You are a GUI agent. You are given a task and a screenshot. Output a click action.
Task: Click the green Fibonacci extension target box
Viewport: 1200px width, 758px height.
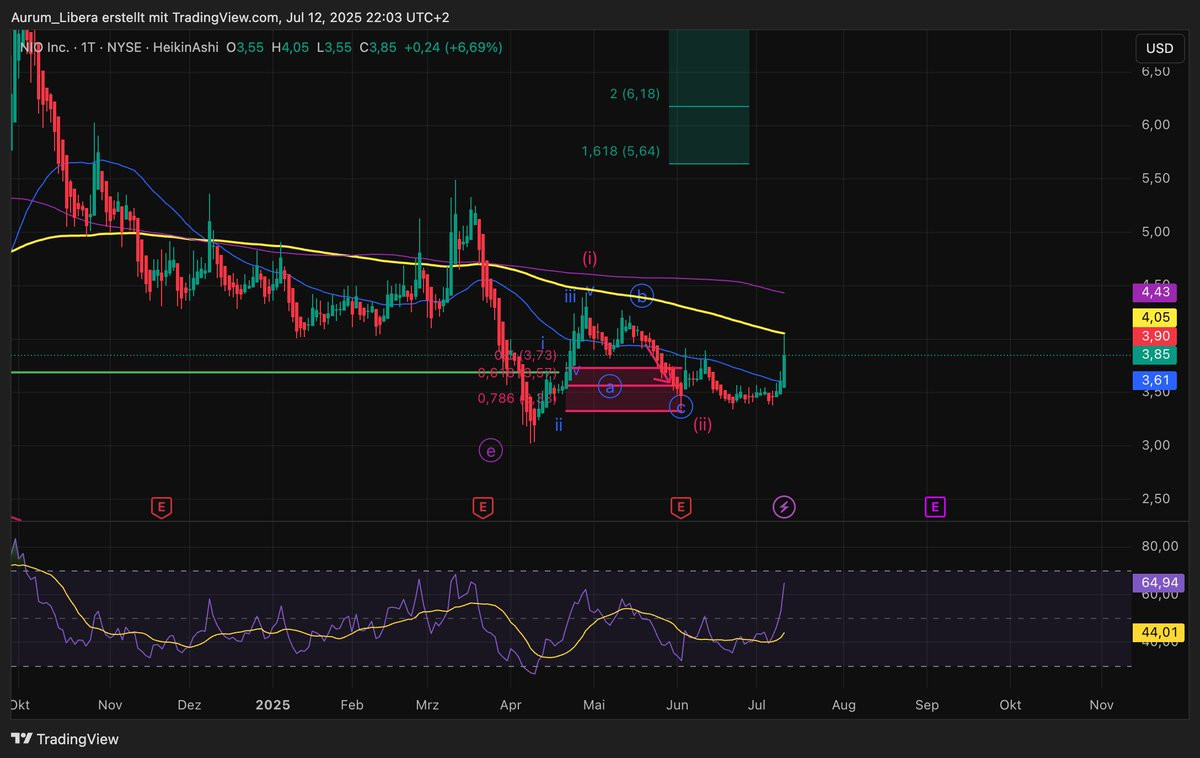coord(708,97)
